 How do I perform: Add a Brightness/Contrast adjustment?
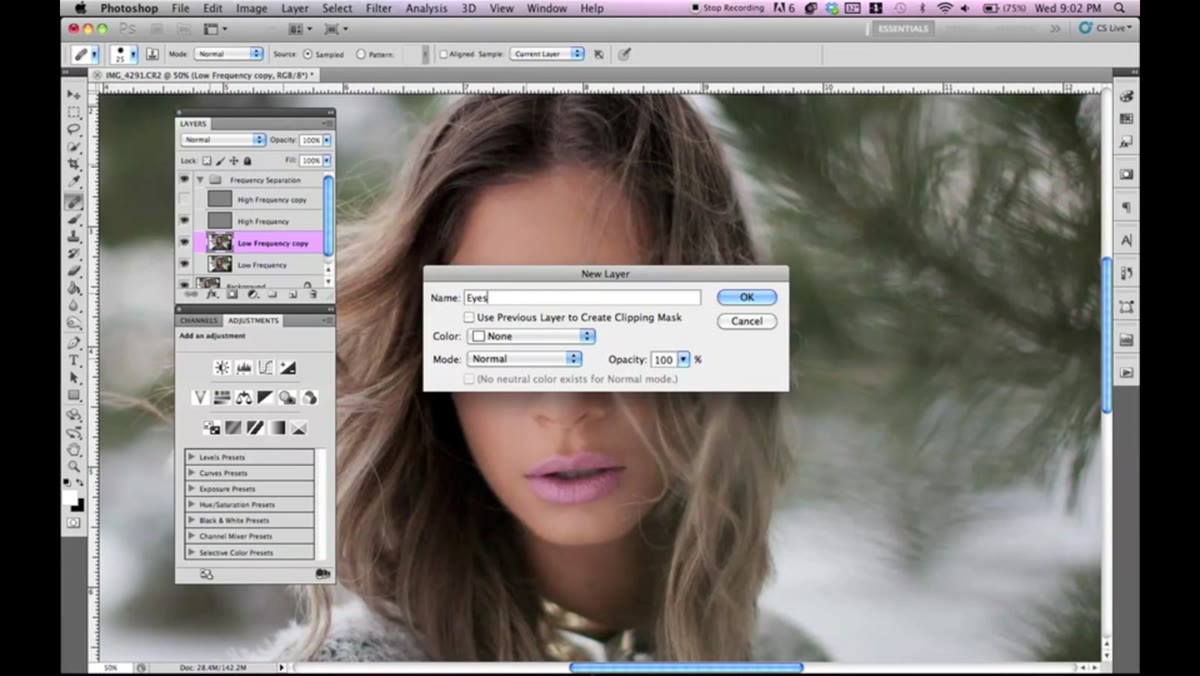point(222,368)
